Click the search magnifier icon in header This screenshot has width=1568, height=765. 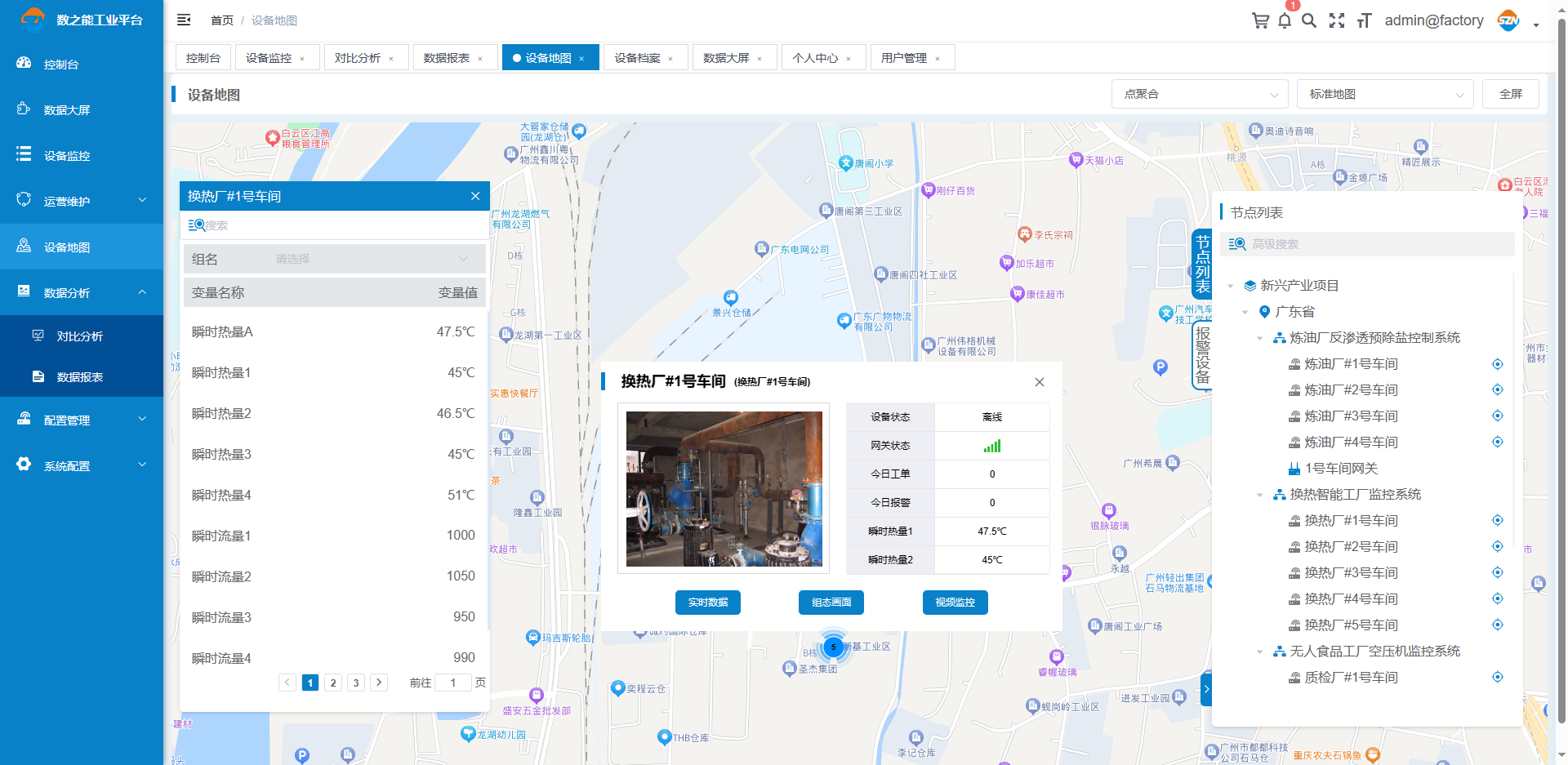[x=1309, y=20]
